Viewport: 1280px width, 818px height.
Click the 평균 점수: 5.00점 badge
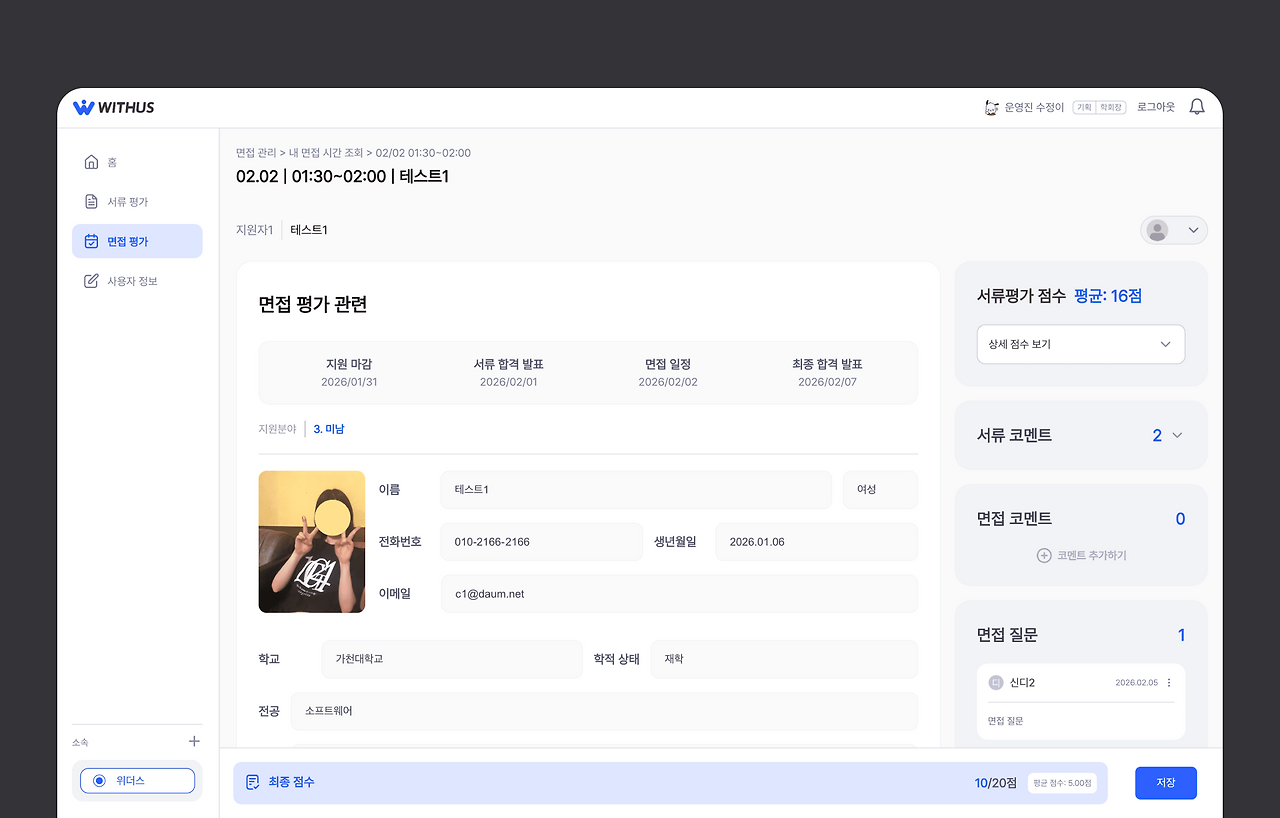click(1063, 783)
